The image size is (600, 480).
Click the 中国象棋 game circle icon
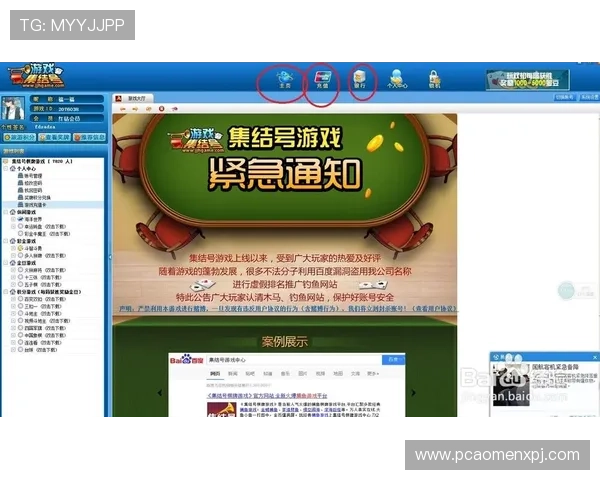(x=21, y=335)
